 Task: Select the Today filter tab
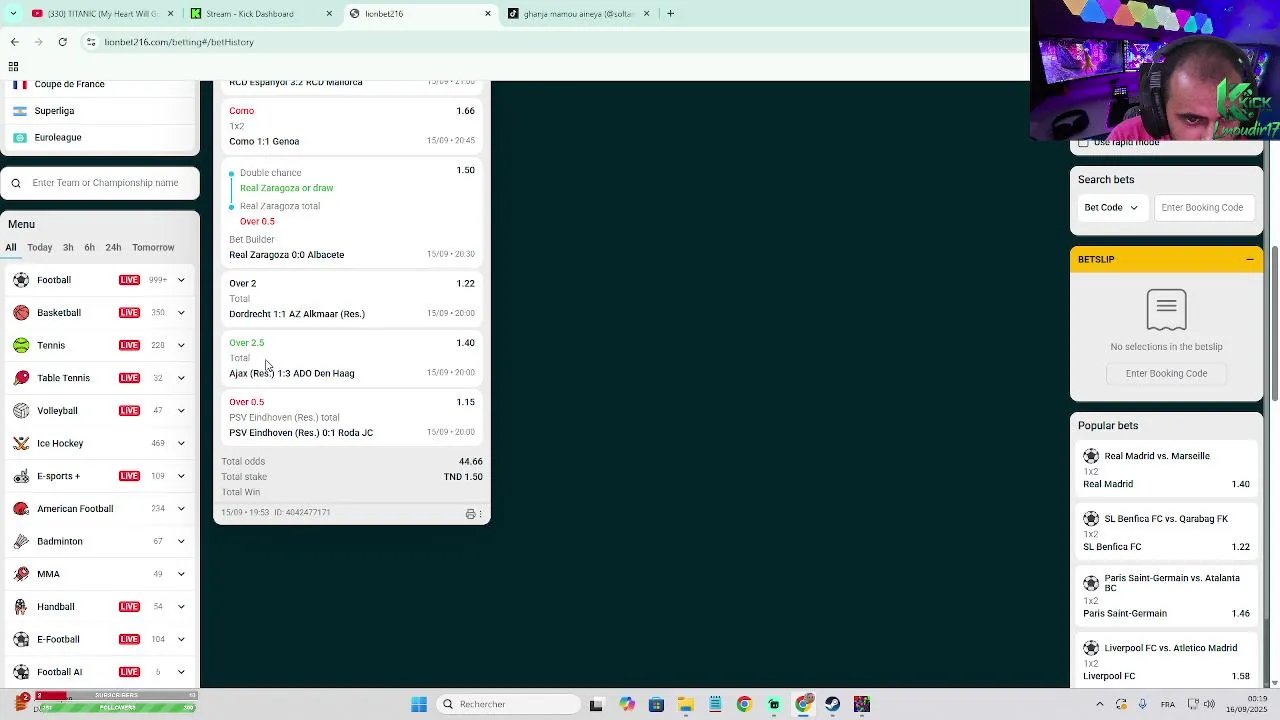40,247
